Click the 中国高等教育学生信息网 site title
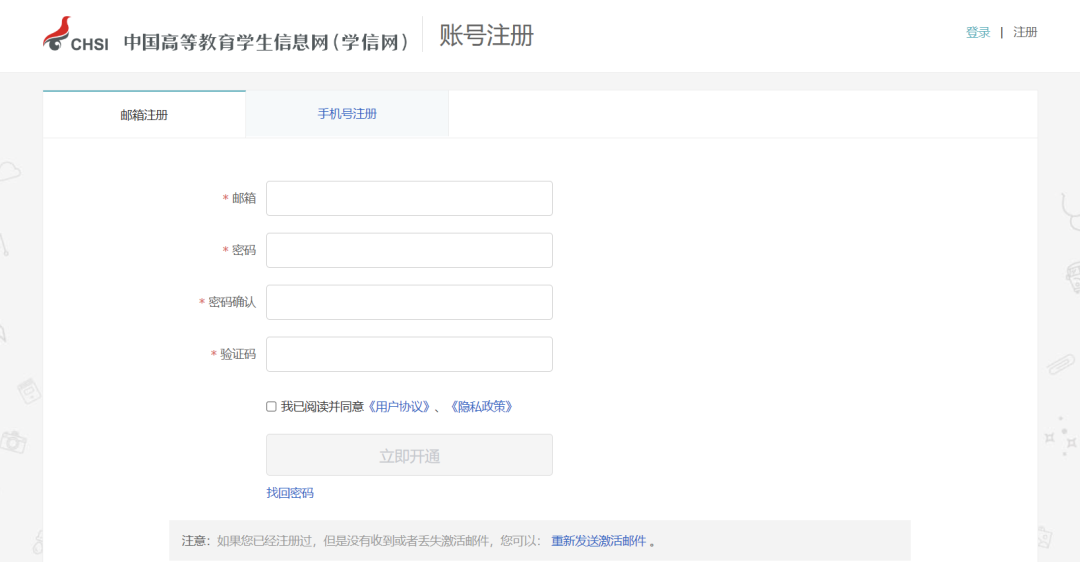 pyautogui.click(x=266, y=42)
